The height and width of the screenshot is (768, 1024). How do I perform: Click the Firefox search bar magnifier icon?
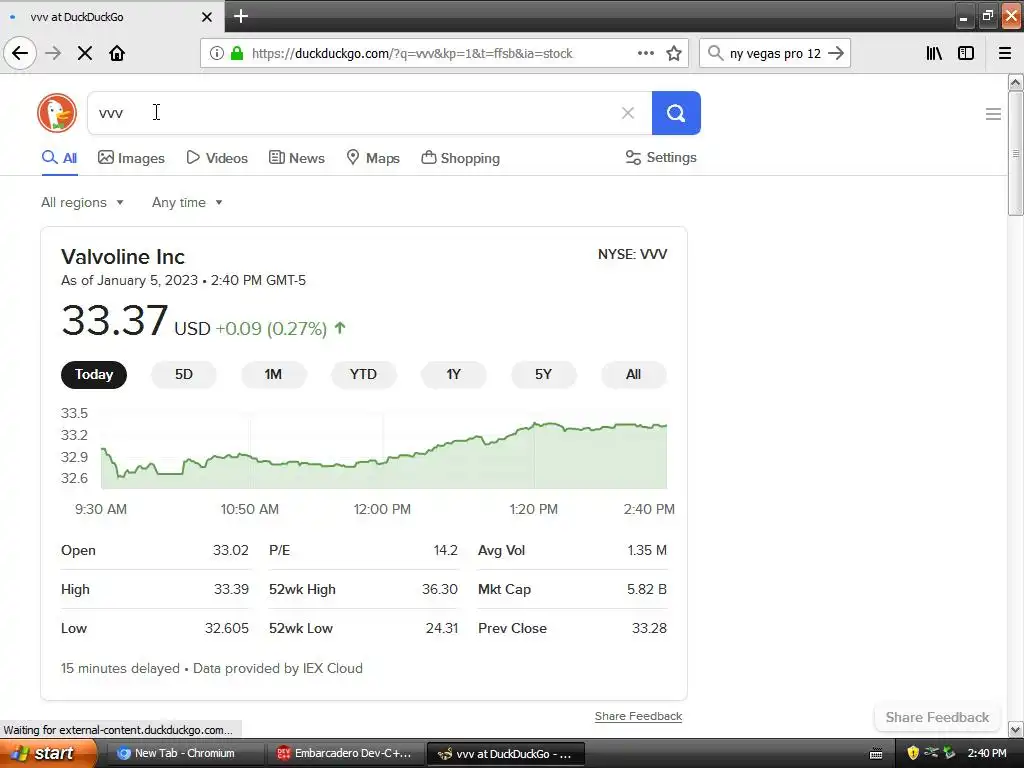click(x=715, y=53)
